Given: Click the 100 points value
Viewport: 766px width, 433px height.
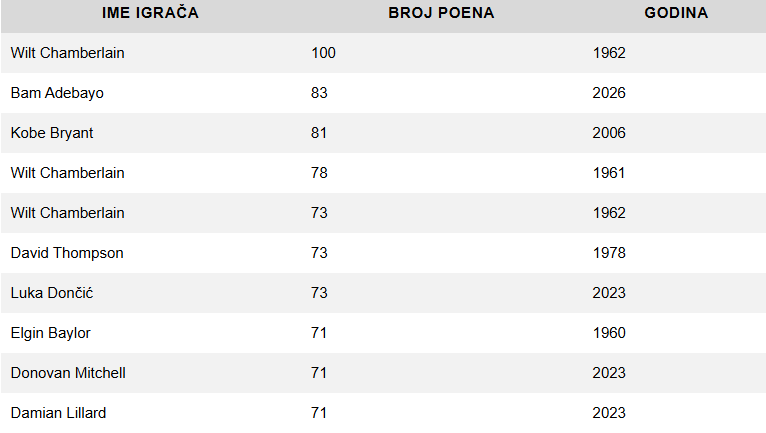Looking at the screenshot, I should pos(323,53).
